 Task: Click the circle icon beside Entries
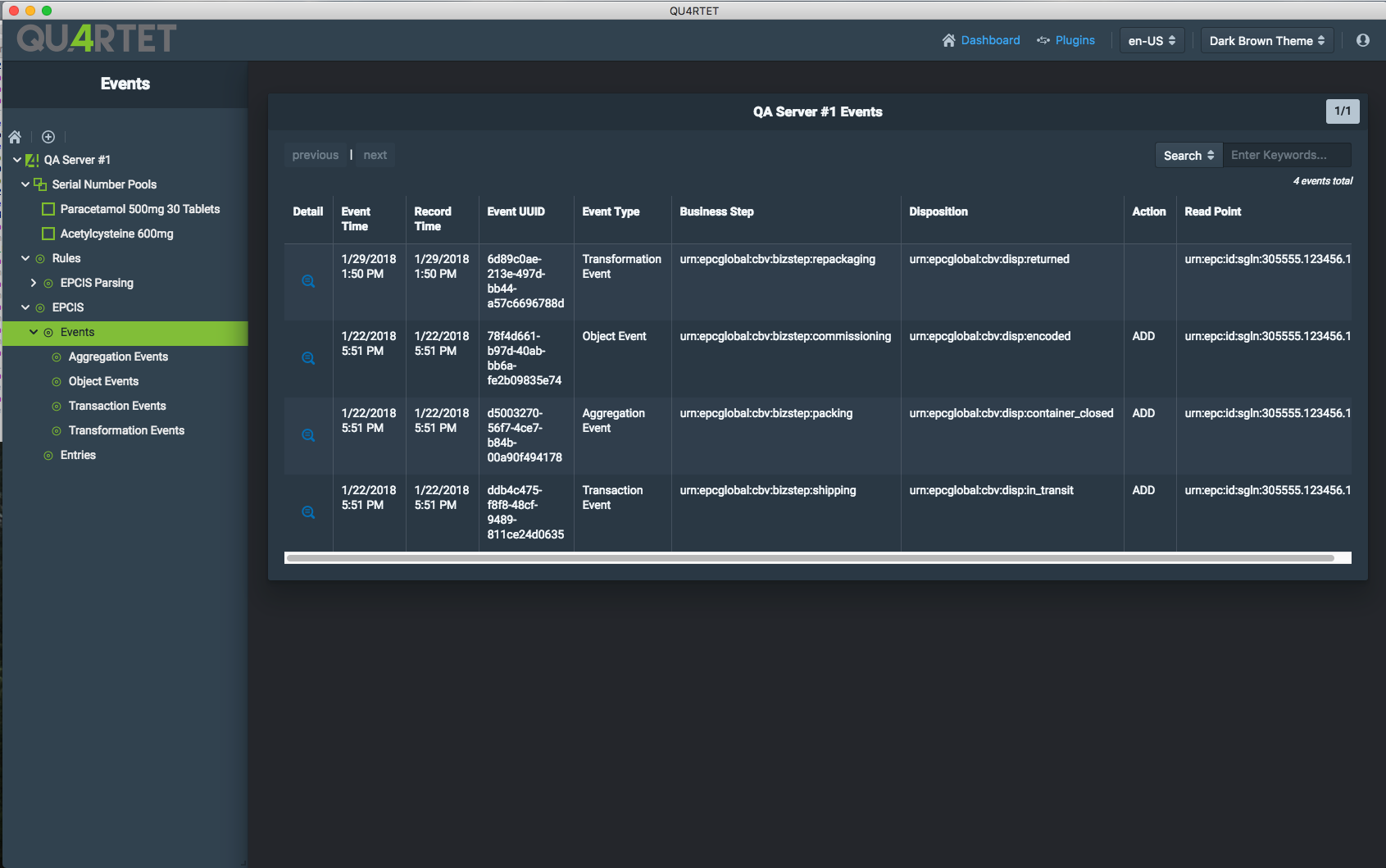coord(48,456)
